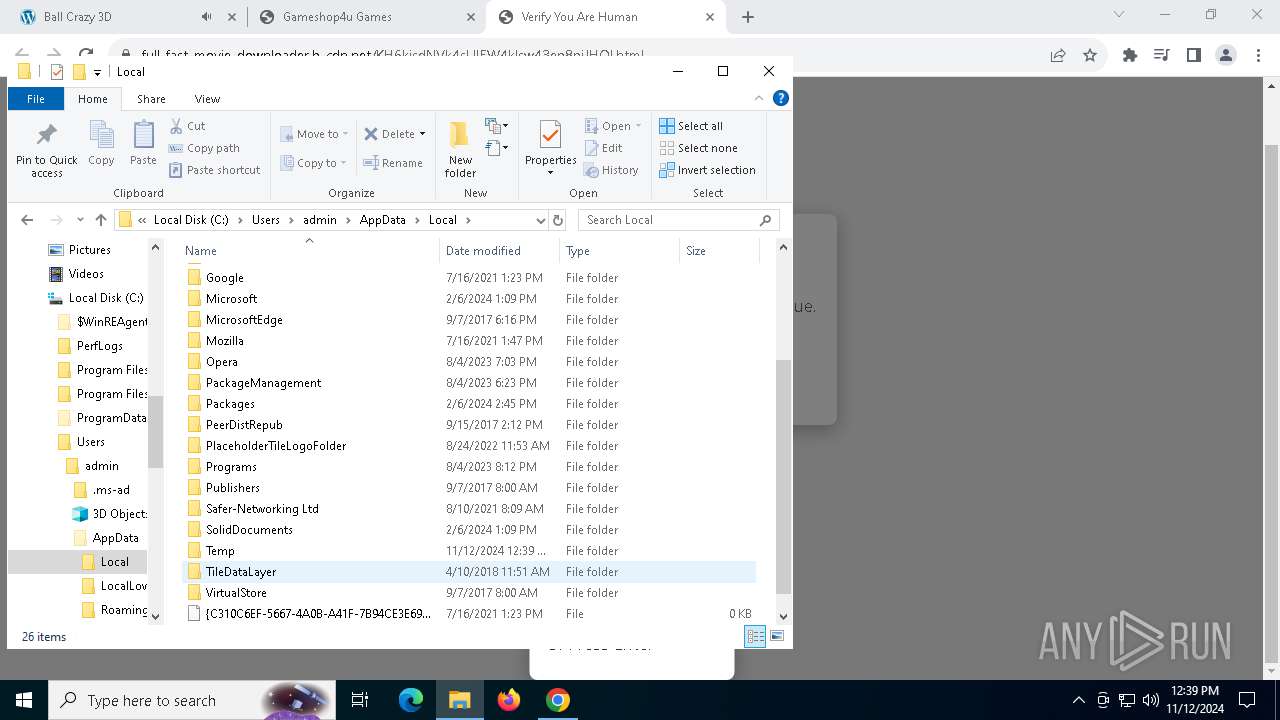
Task: Open the Chrome extensions puzzle icon
Action: [x=1130, y=56]
